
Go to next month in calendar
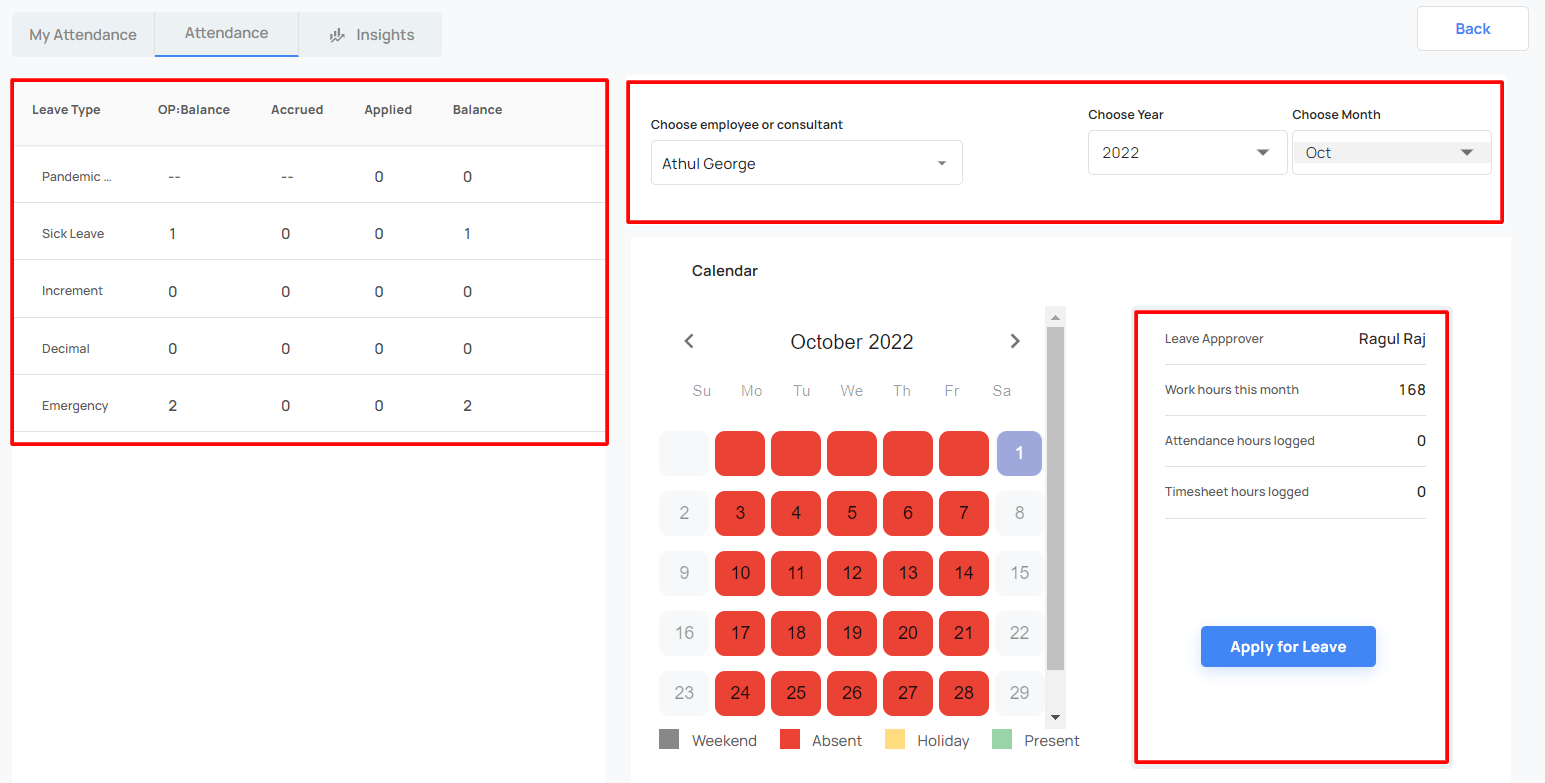coord(1015,341)
